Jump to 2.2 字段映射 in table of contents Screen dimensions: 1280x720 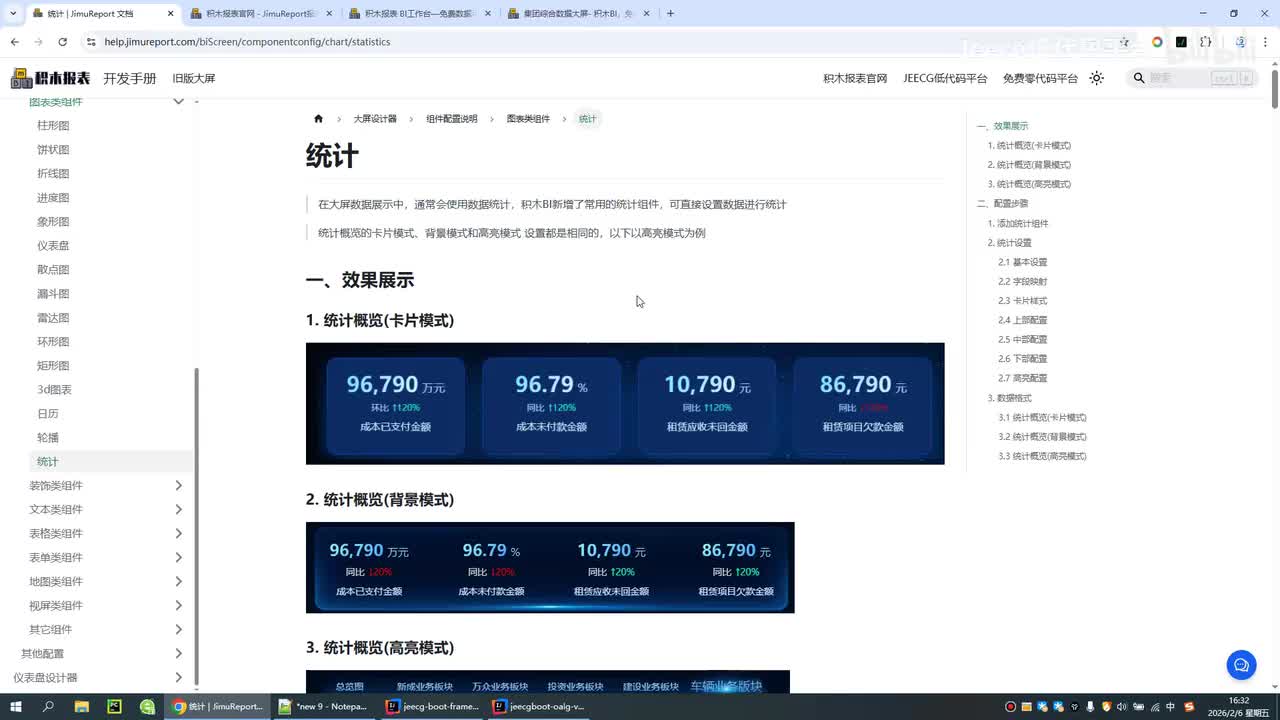[1022, 281]
